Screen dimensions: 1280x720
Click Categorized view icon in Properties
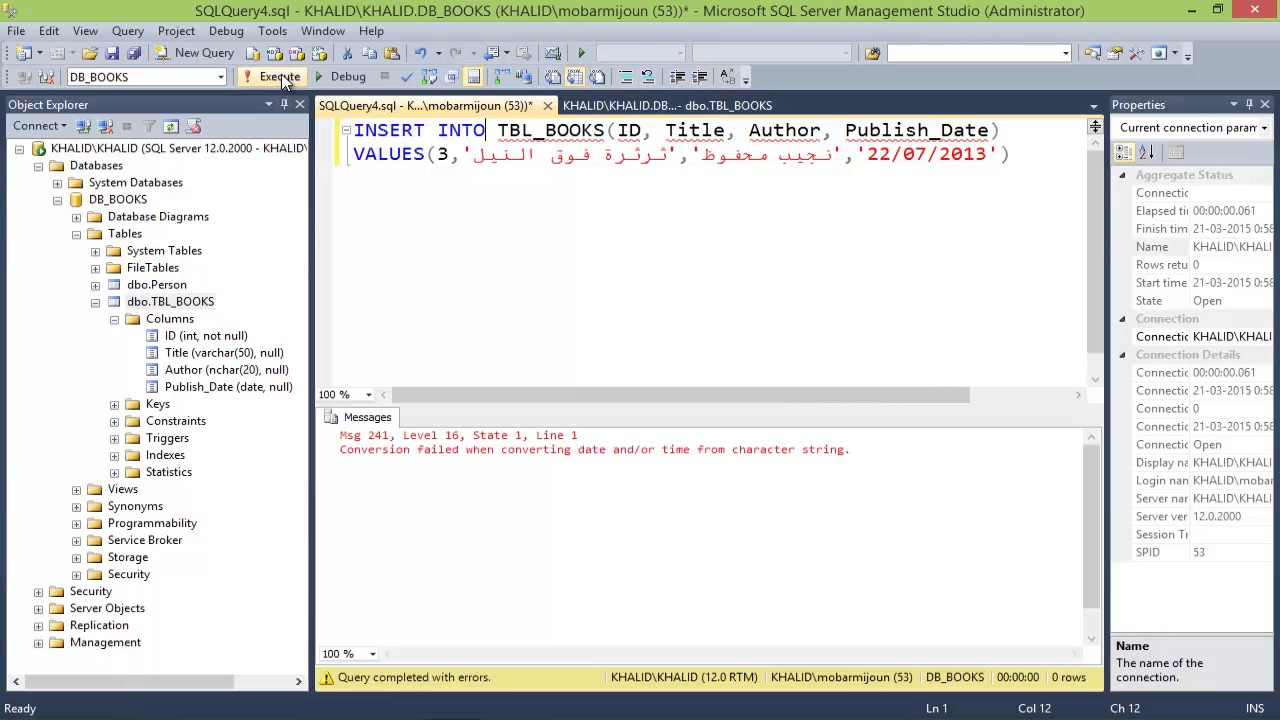point(1125,152)
